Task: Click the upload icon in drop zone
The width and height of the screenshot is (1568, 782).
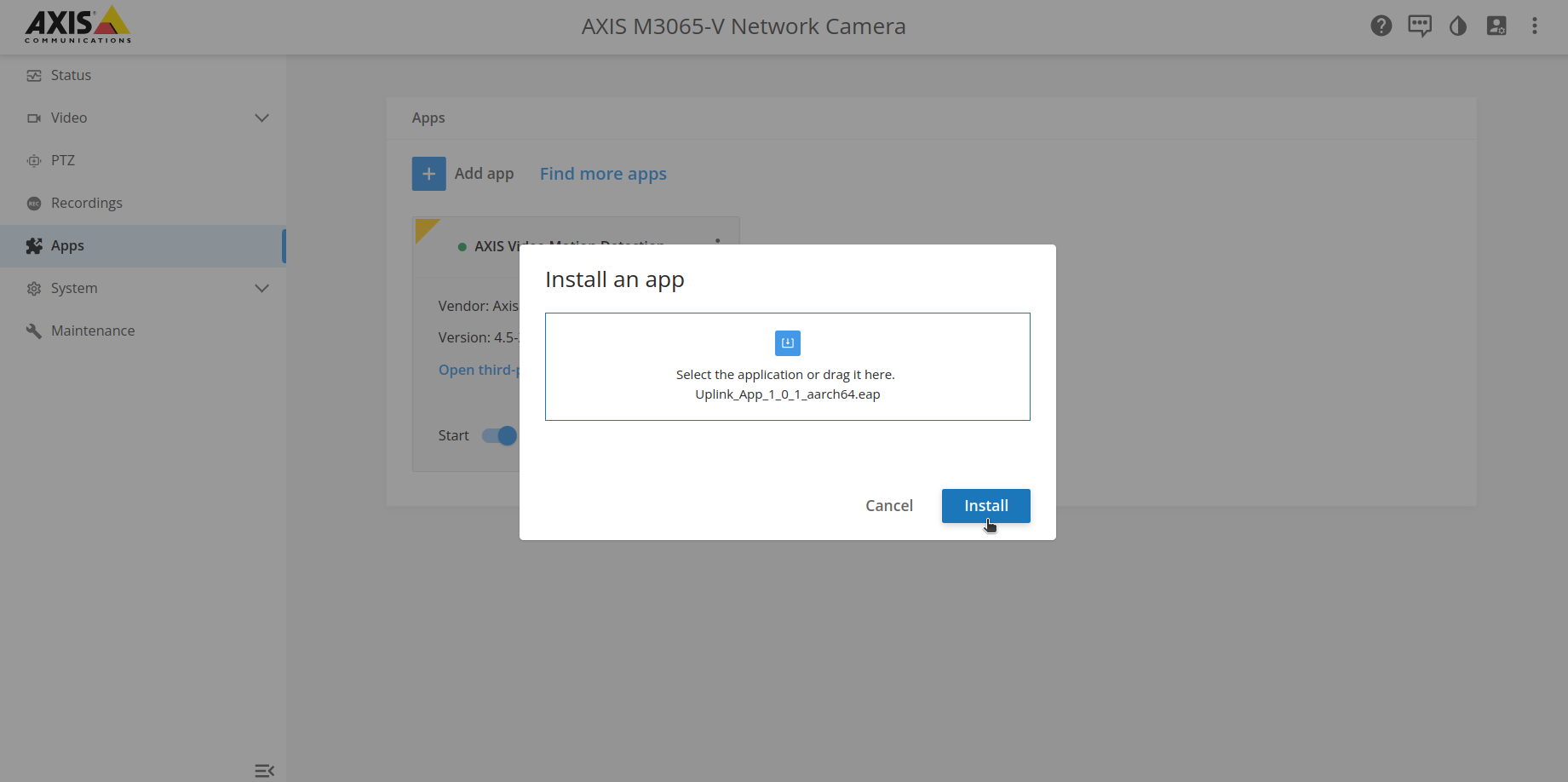Action: 787,343
